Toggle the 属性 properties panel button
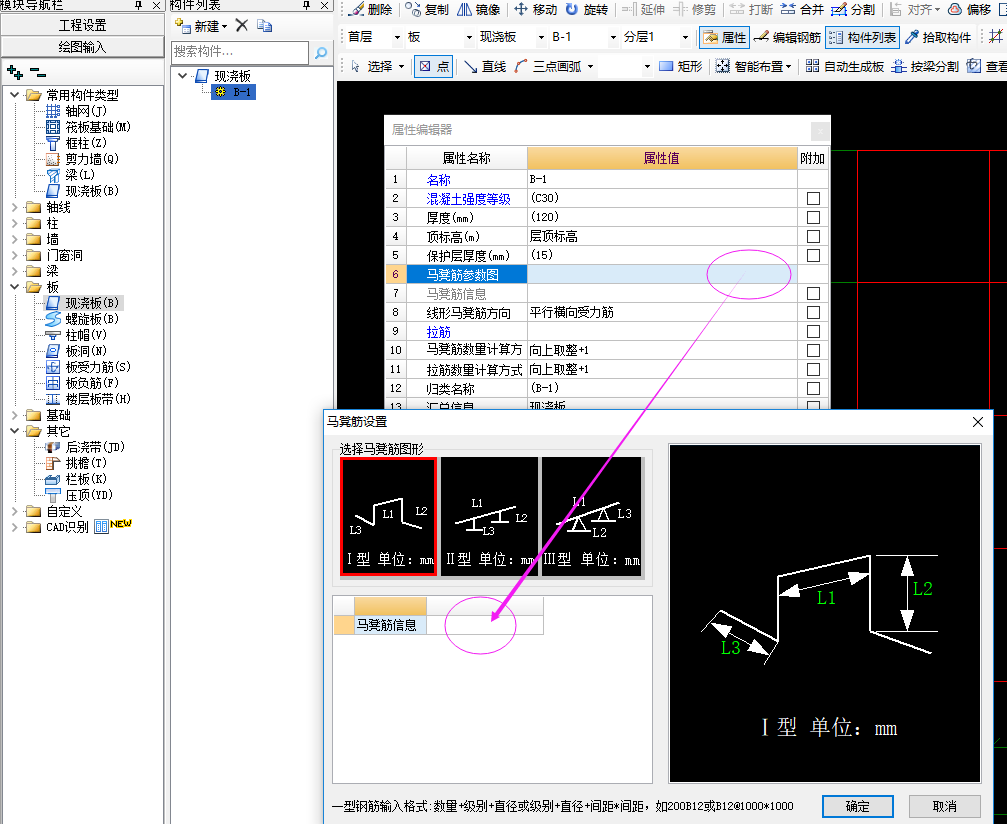This screenshot has height=824, width=1007. point(724,37)
